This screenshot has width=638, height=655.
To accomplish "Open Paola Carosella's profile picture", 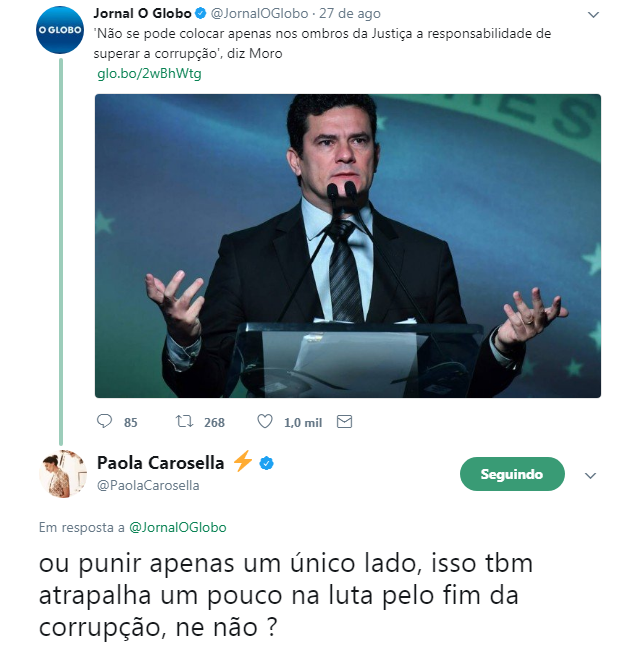I will [63, 474].
